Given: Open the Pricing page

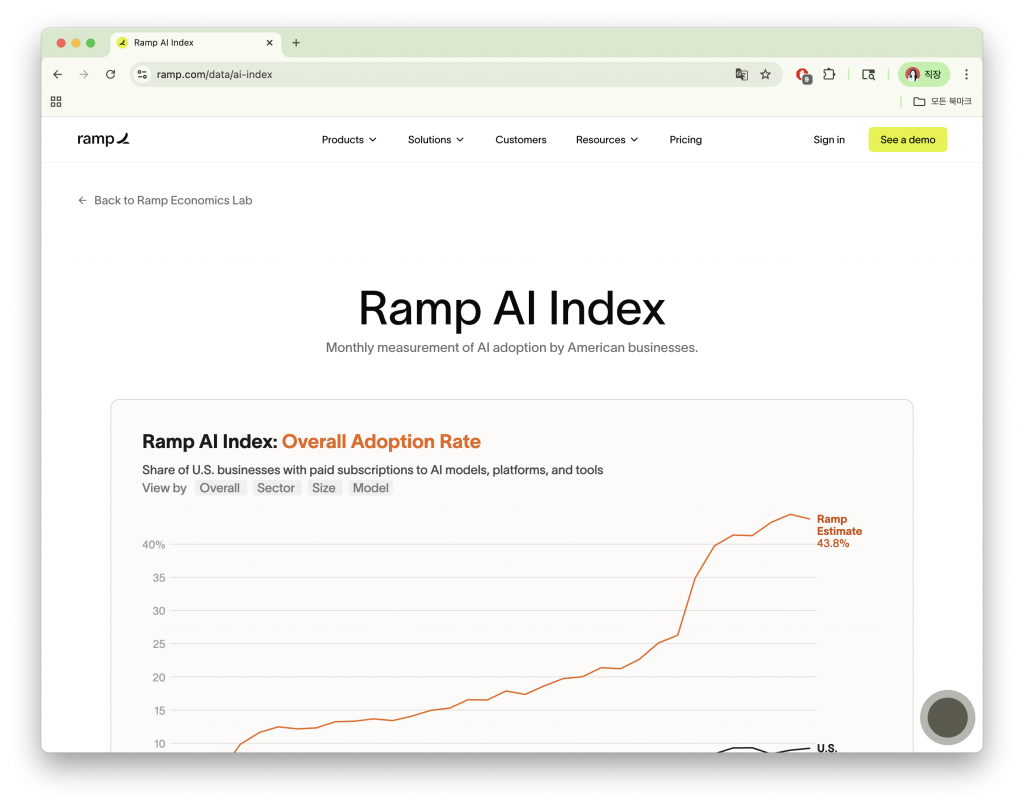Looking at the screenshot, I should point(685,140).
